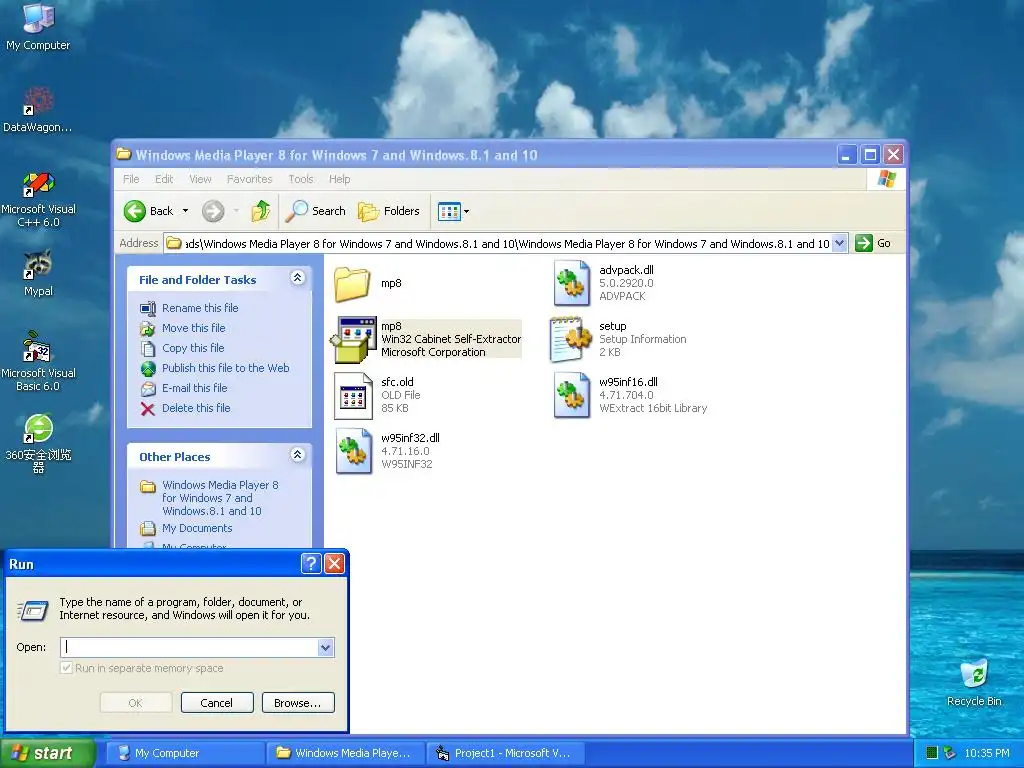
Task: Open the Help menu
Action: tap(339, 179)
